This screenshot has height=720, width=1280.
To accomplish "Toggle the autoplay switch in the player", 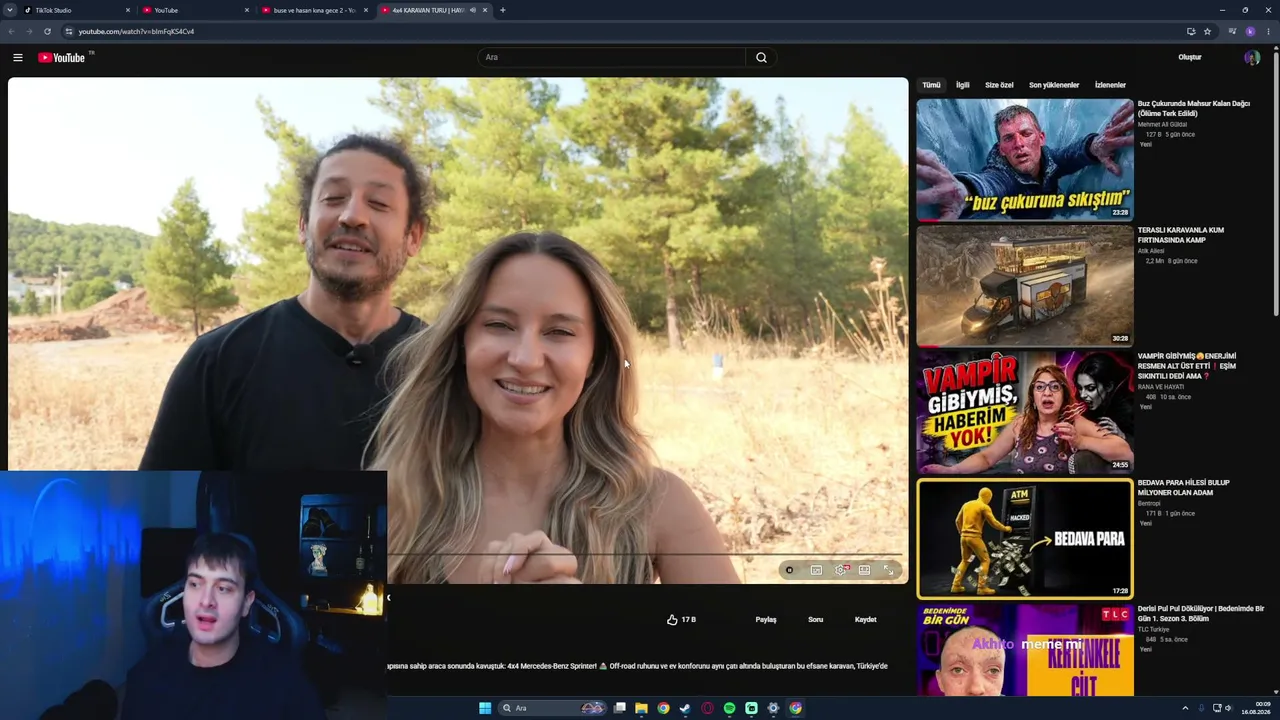I will (789, 570).
